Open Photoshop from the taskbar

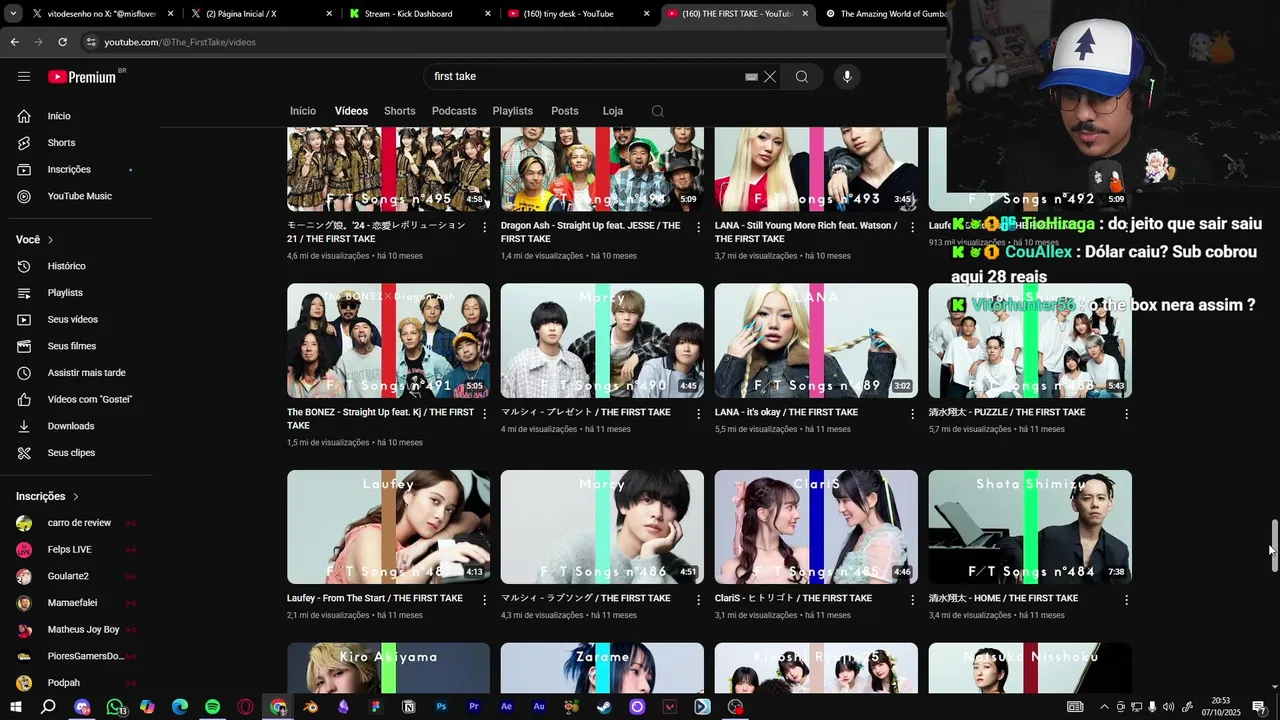pyautogui.click(x=441, y=707)
